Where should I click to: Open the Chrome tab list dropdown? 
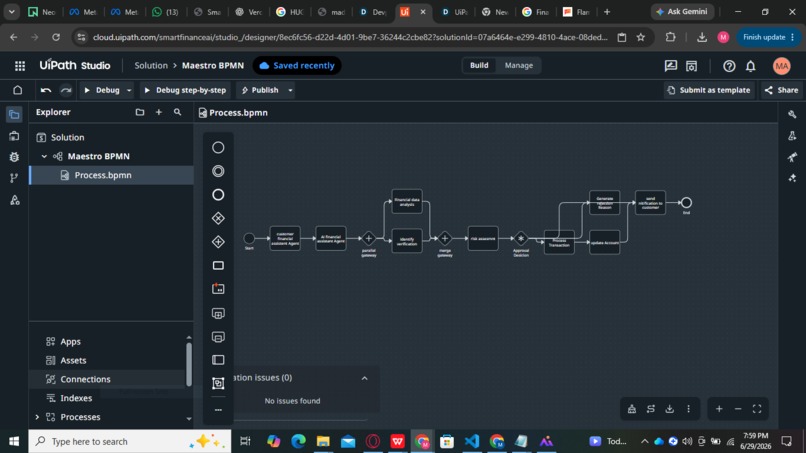click(x=11, y=11)
